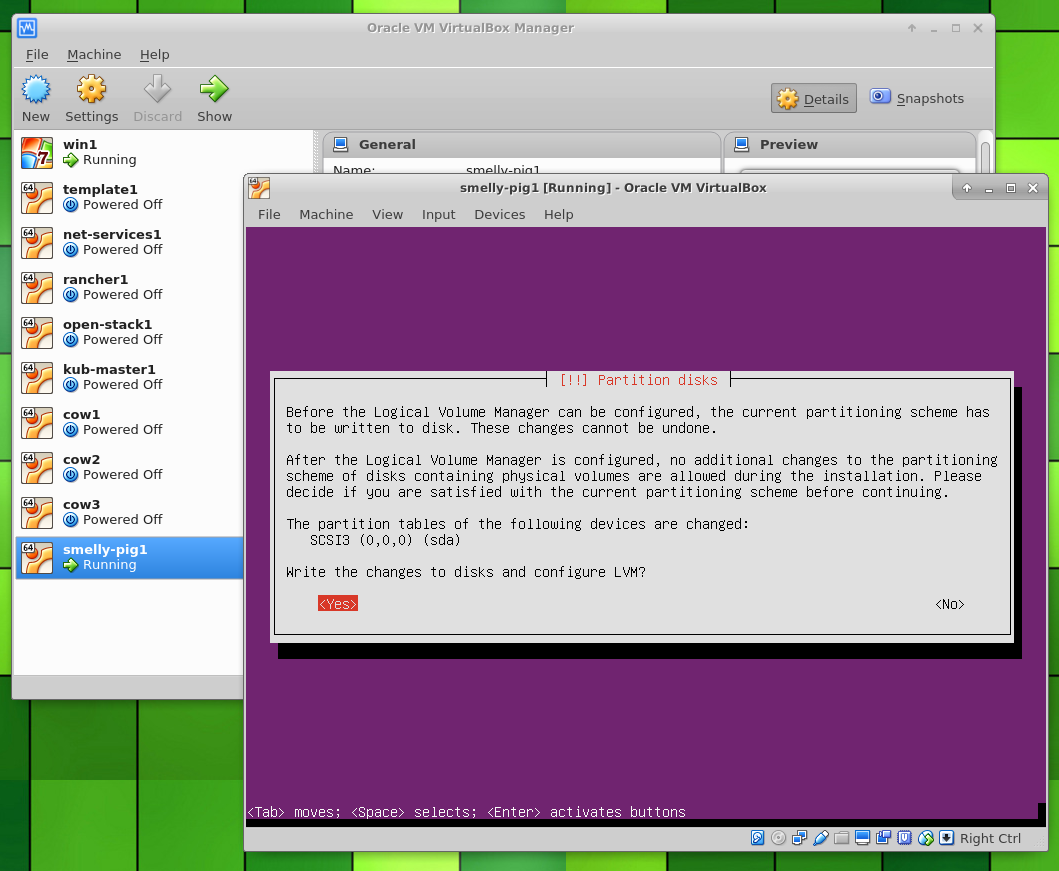
Task: Click the Preview section monitor icon
Action: click(742, 144)
